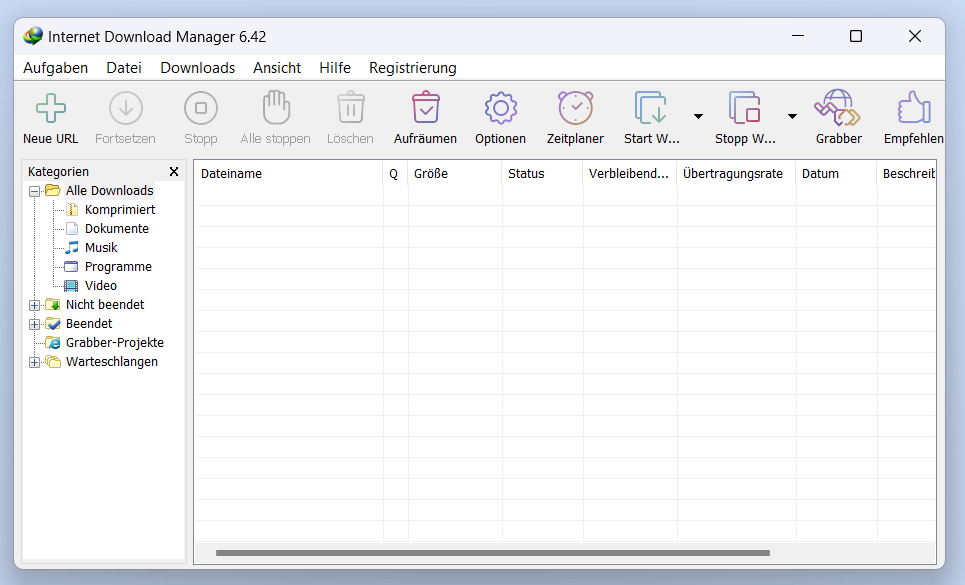The height and width of the screenshot is (585, 965).
Task: Minimize the Internet Download Manager window
Action: [x=798, y=36]
